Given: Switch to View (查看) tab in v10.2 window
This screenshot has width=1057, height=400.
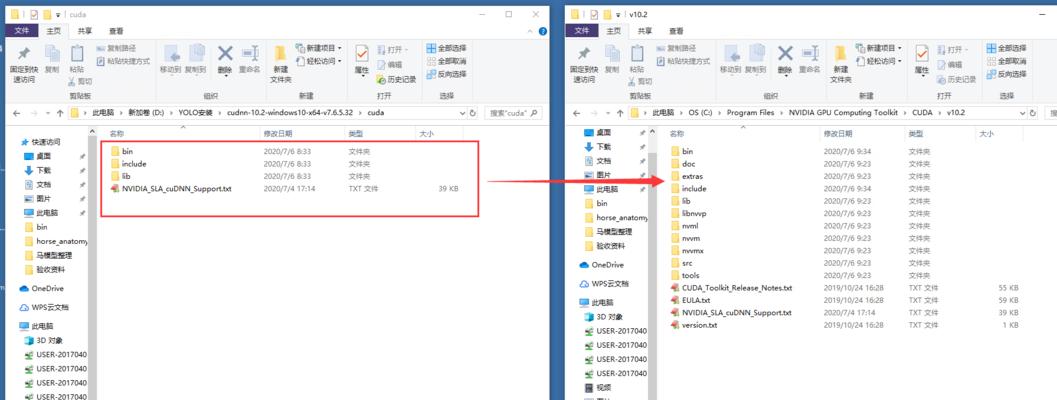Looking at the screenshot, I should (676, 31).
